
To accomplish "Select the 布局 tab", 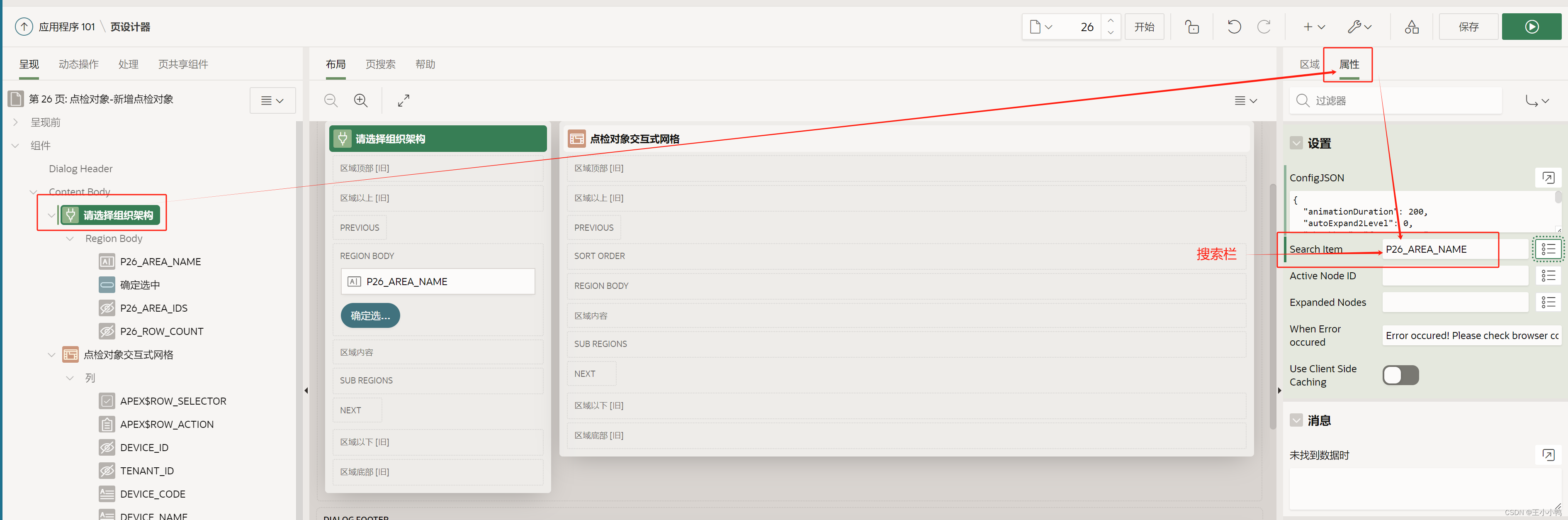I will [335, 64].
